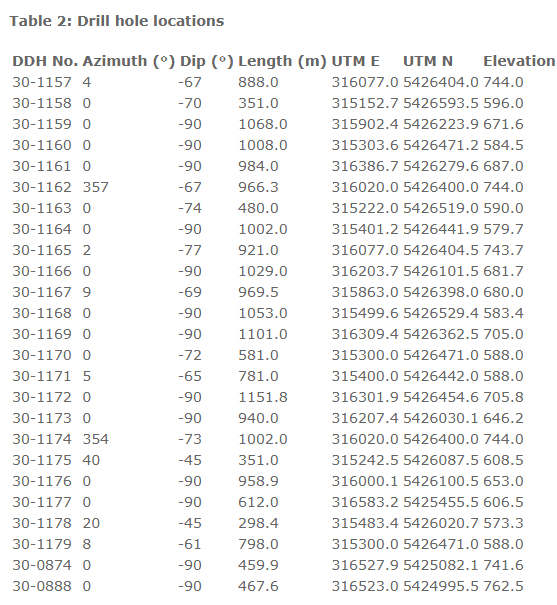This screenshot has width=557, height=605.
Task: Select elevation value 762.5
Action: (503, 586)
